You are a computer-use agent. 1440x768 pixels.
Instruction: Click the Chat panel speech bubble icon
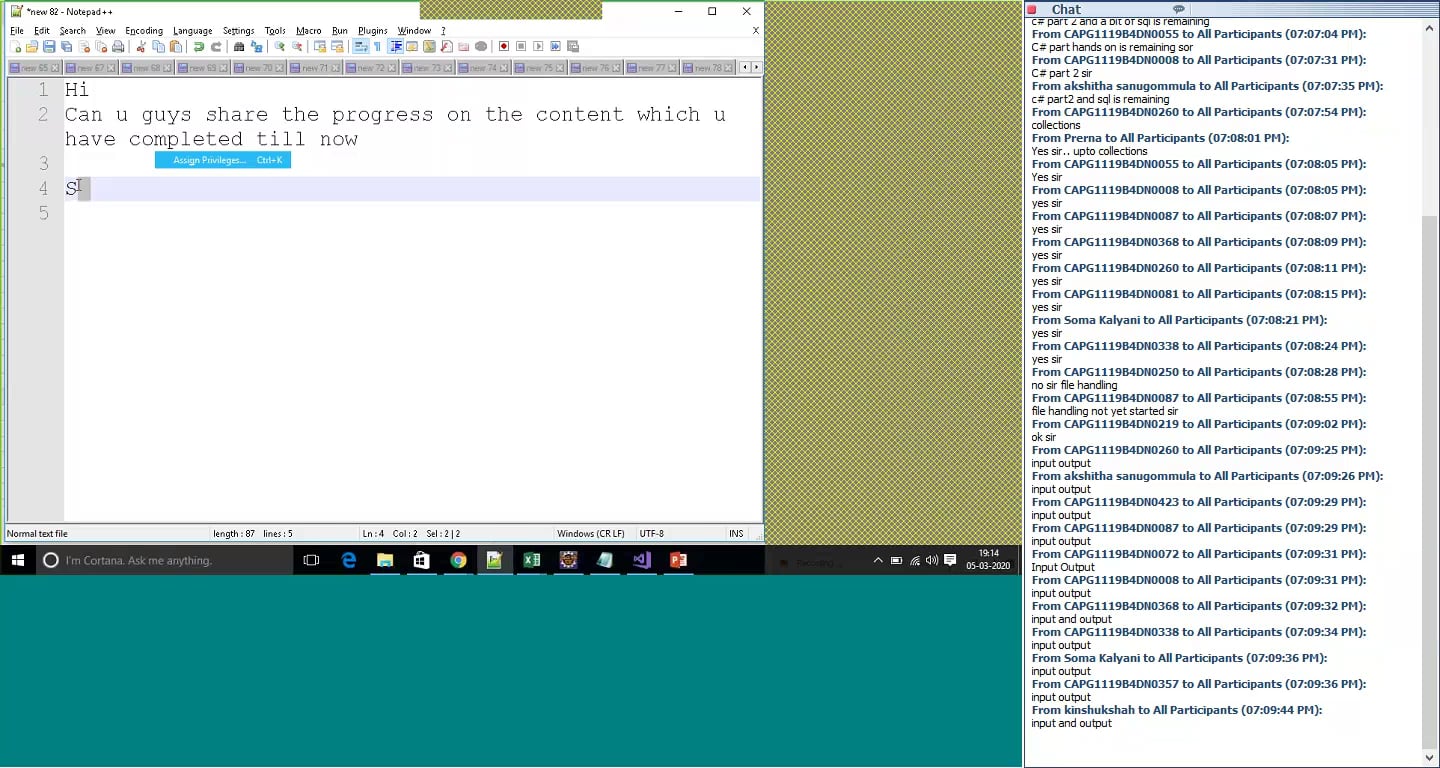coord(1179,9)
